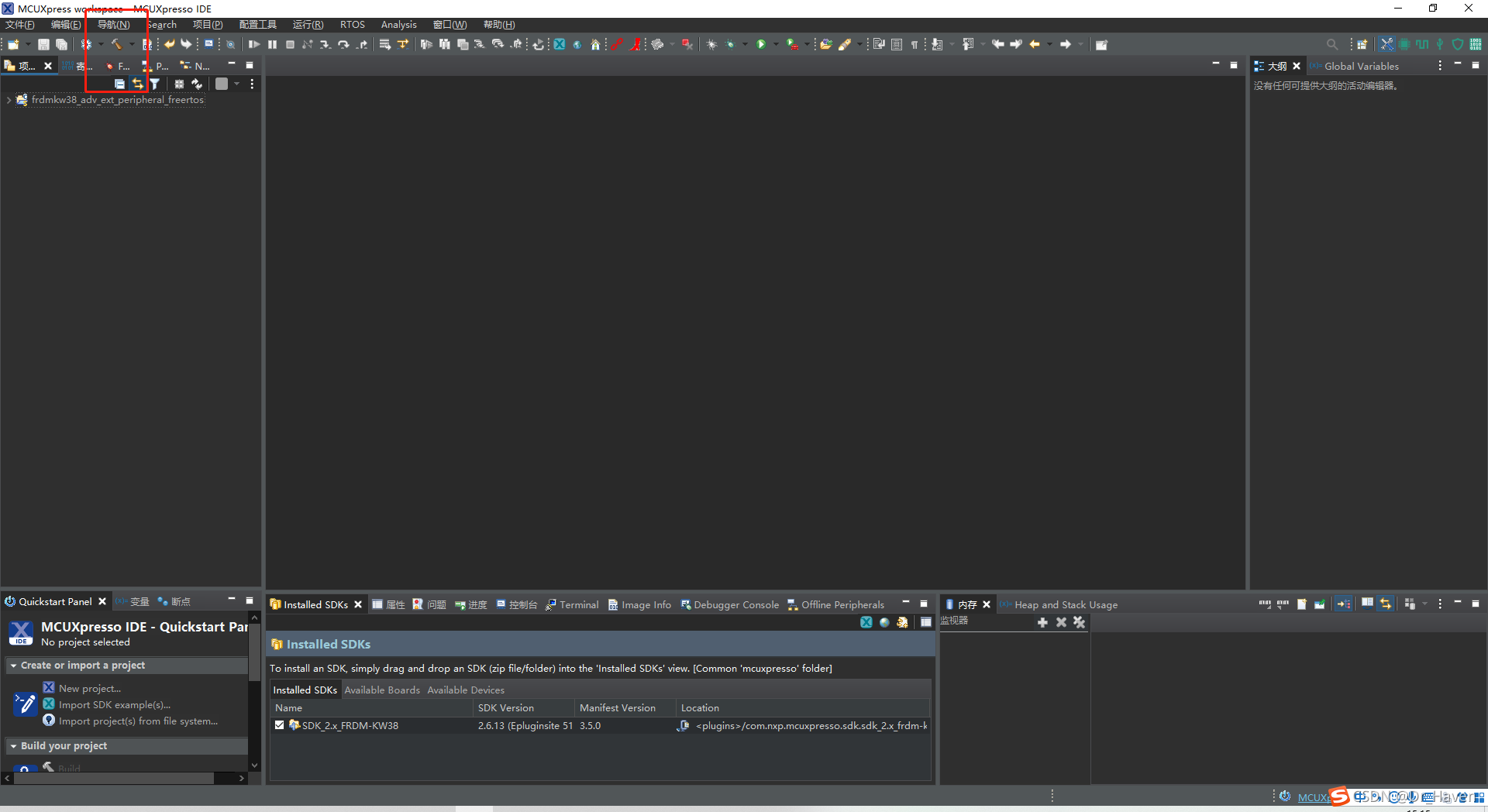Switch to Image Info tab
Viewport: 1488px width, 812px height.
(639, 604)
